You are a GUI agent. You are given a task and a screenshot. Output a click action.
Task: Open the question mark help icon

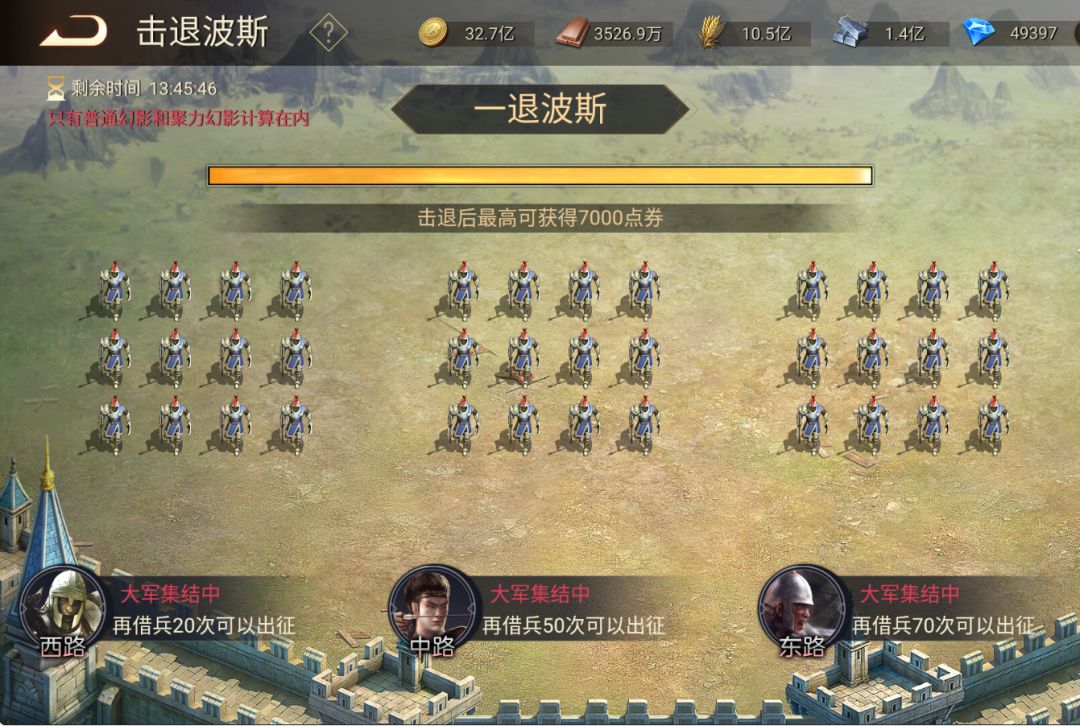329,32
